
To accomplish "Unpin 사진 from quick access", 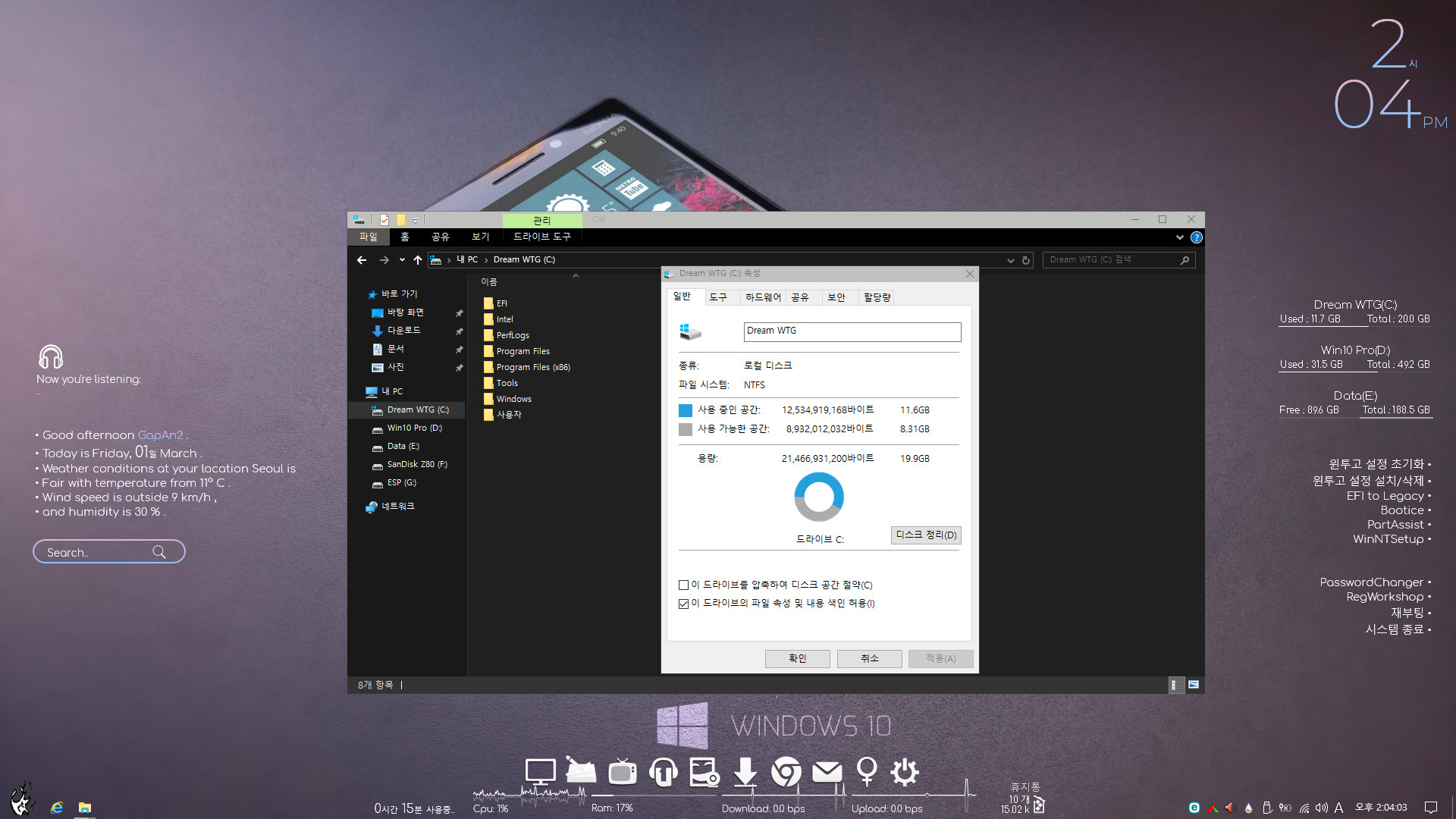I will tap(459, 368).
